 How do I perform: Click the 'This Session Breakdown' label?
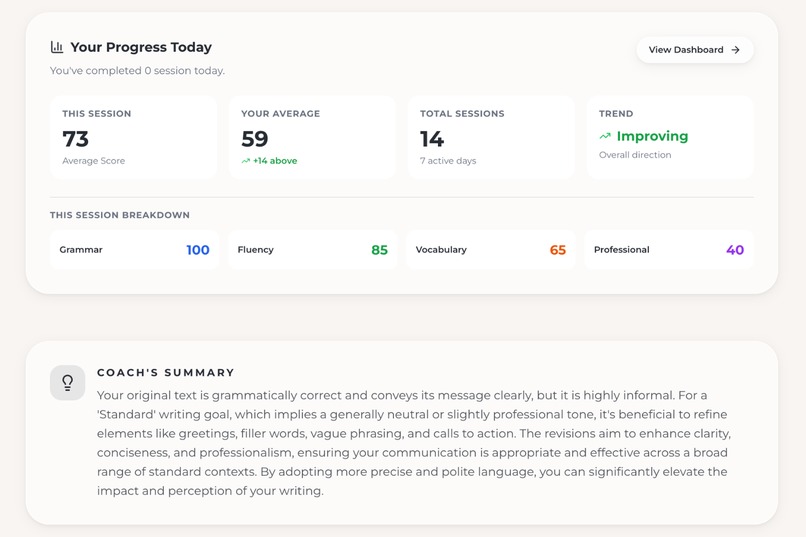[120, 215]
